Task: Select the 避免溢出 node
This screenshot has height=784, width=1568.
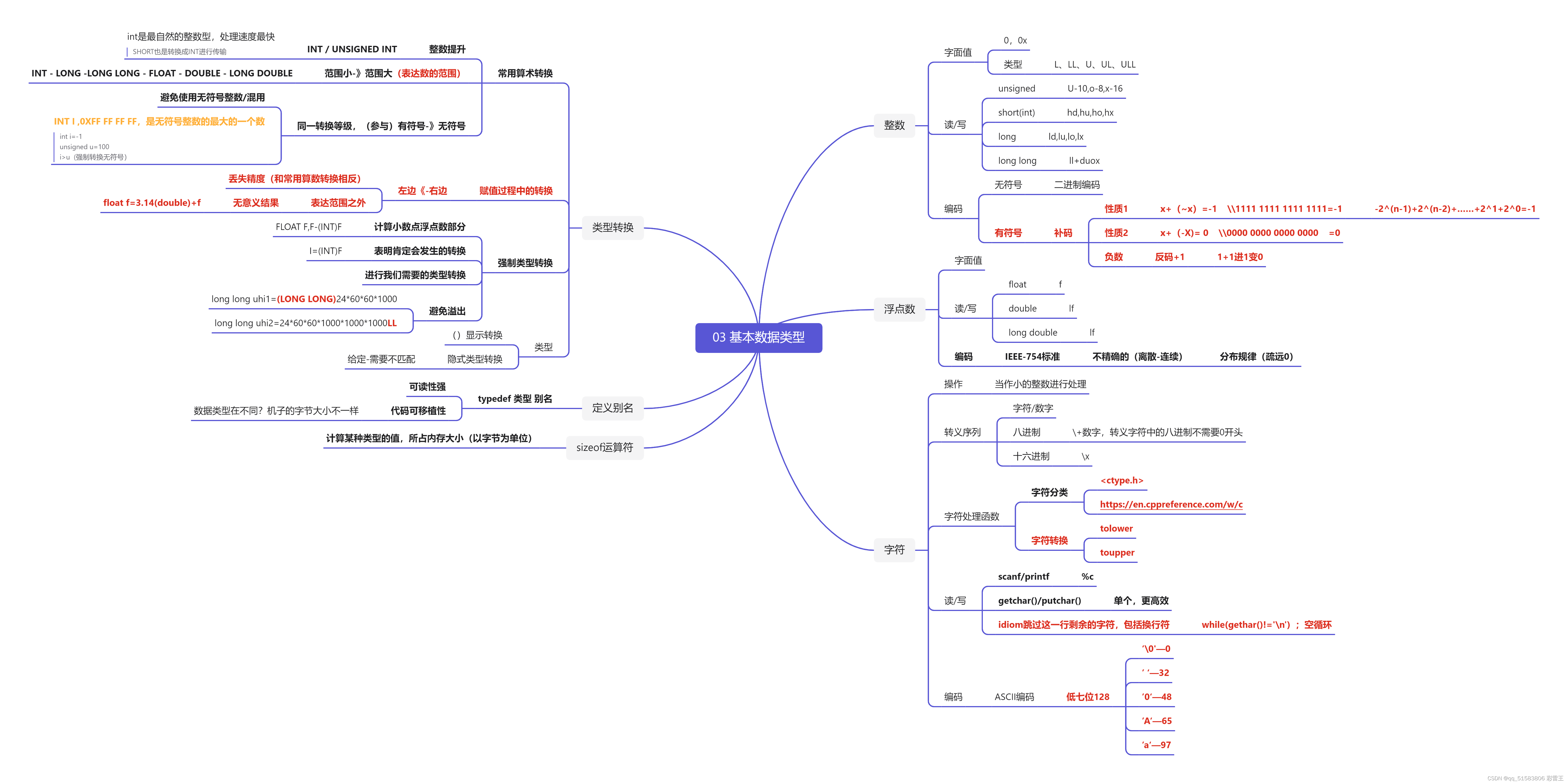Action: click(447, 311)
